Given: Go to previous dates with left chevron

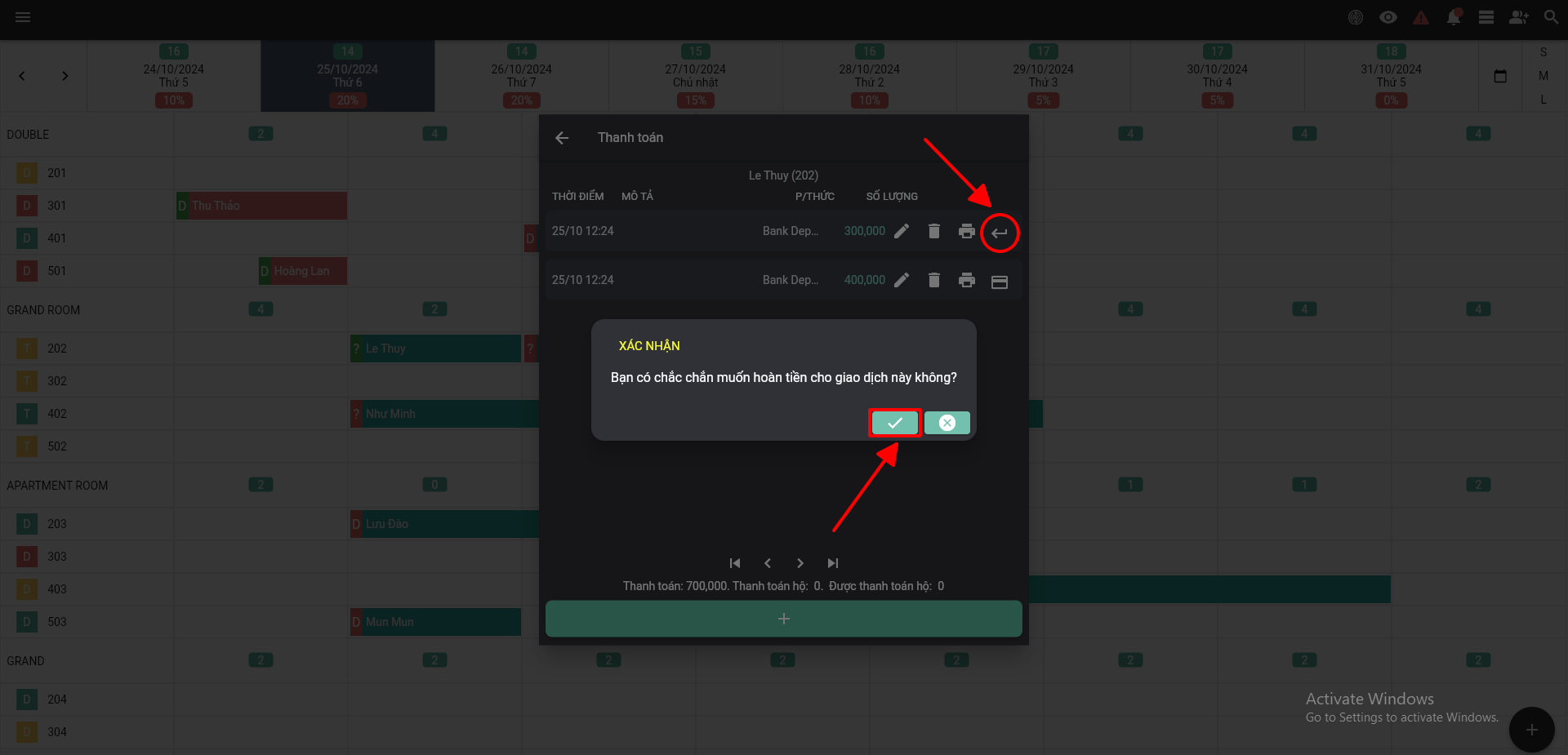Looking at the screenshot, I should (22, 76).
